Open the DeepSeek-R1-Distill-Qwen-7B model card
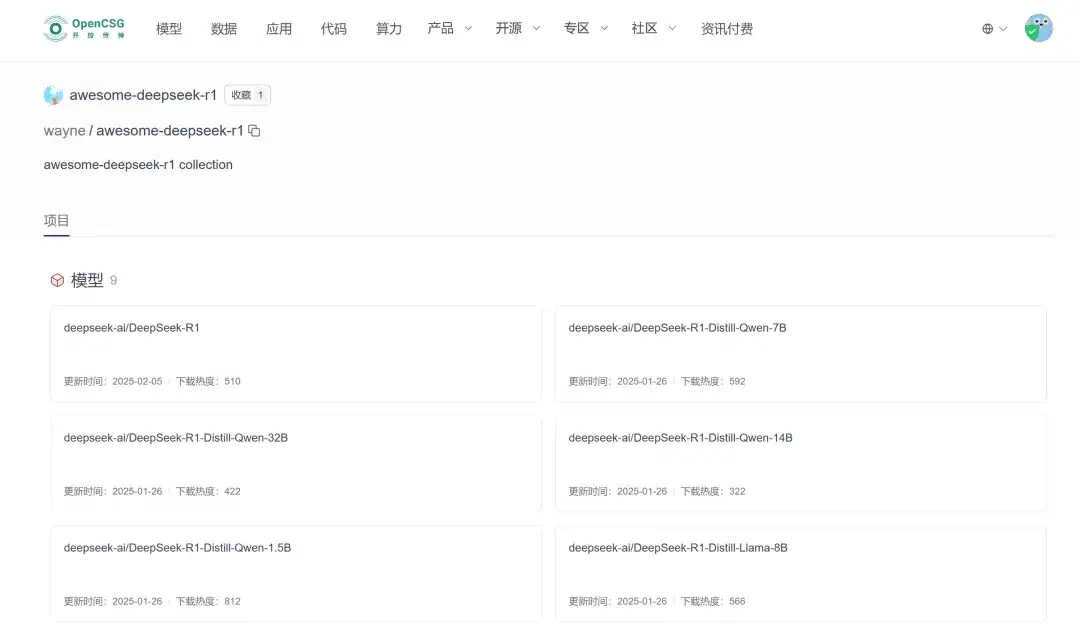Viewport: 1080px width, 626px height. point(800,353)
